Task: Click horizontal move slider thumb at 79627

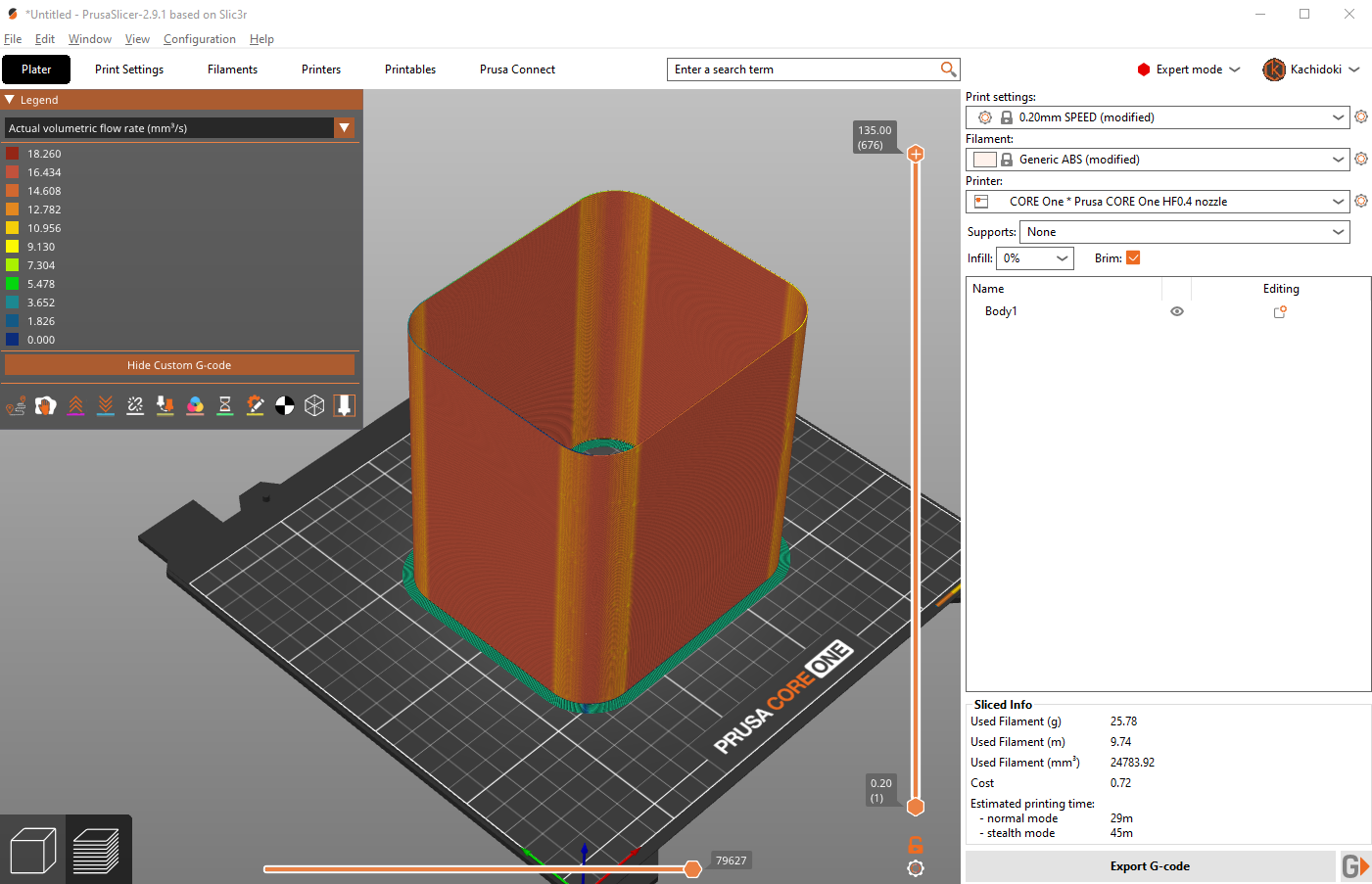Action: tap(692, 869)
